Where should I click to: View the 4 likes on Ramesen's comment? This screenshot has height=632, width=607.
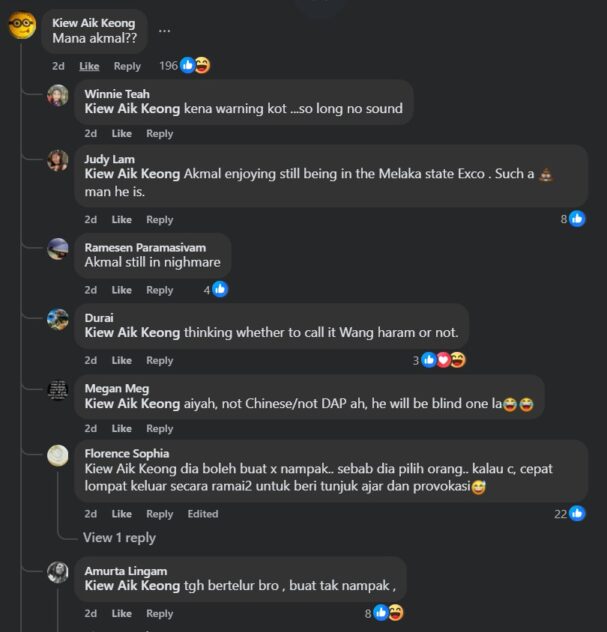(x=214, y=290)
